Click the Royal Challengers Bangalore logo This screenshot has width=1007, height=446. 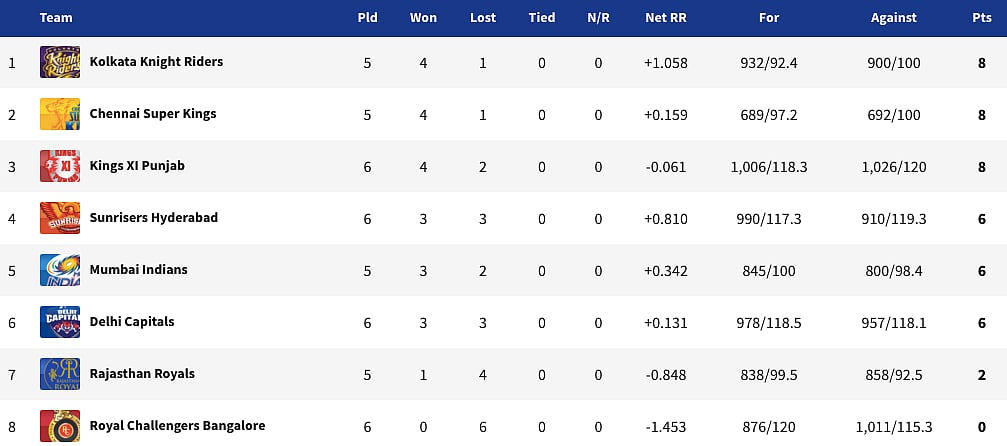[60, 425]
